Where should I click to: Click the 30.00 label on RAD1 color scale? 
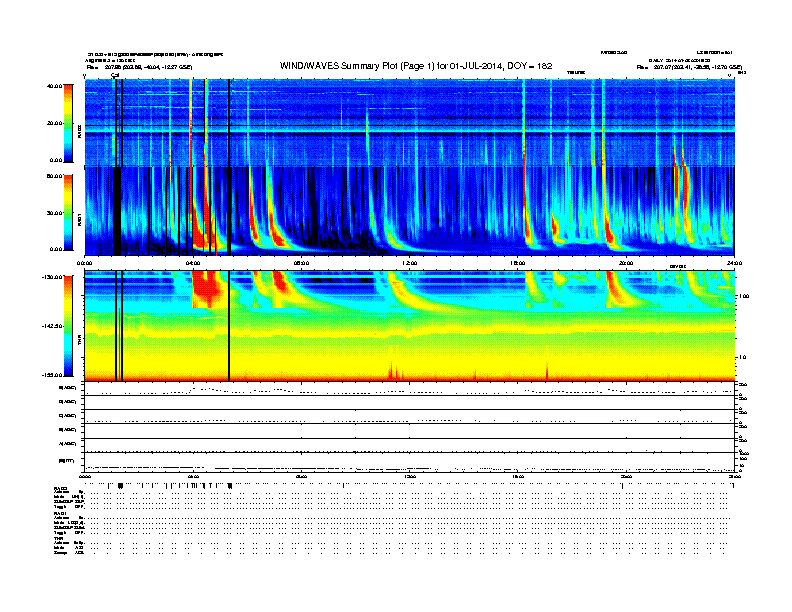[x=54, y=213]
